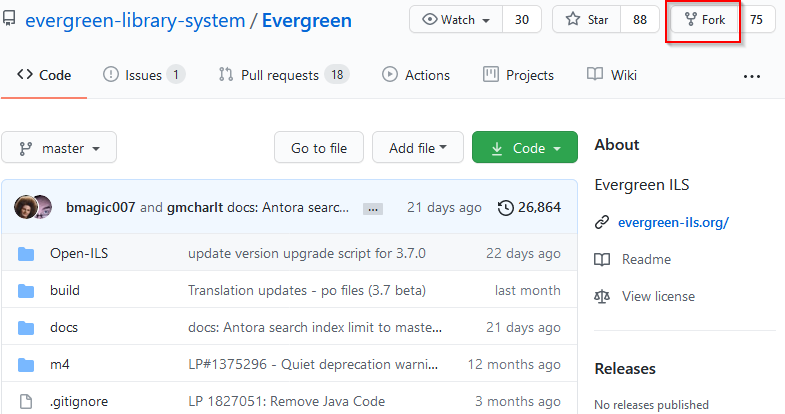Open the gmcharlt author link
This screenshot has width=785, height=414.
coord(195,207)
